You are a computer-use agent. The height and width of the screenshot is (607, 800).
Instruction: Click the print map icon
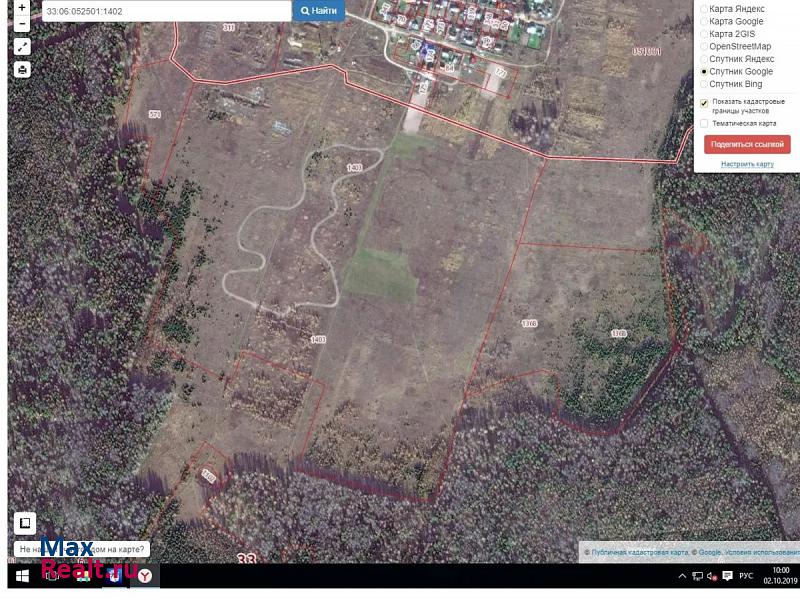(22, 70)
